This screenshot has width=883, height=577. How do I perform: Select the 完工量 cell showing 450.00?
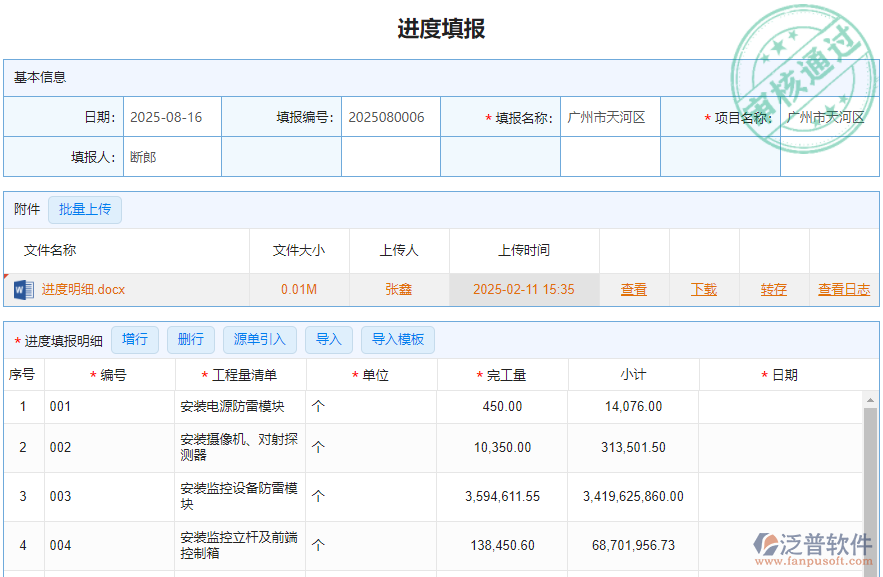click(503, 407)
